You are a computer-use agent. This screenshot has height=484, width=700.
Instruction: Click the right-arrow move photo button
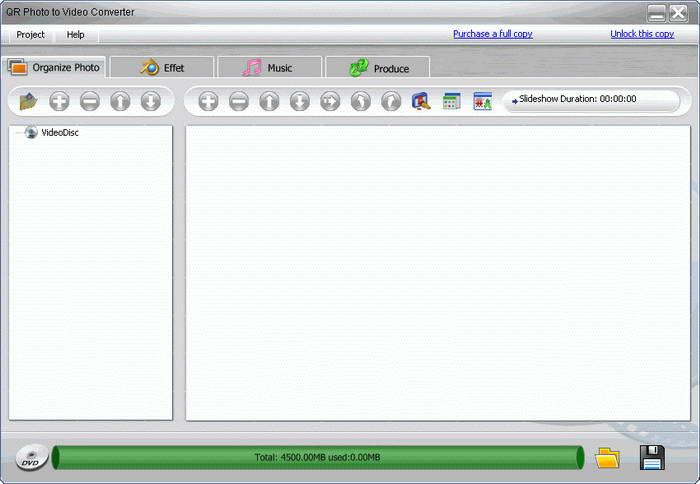coord(330,101)
